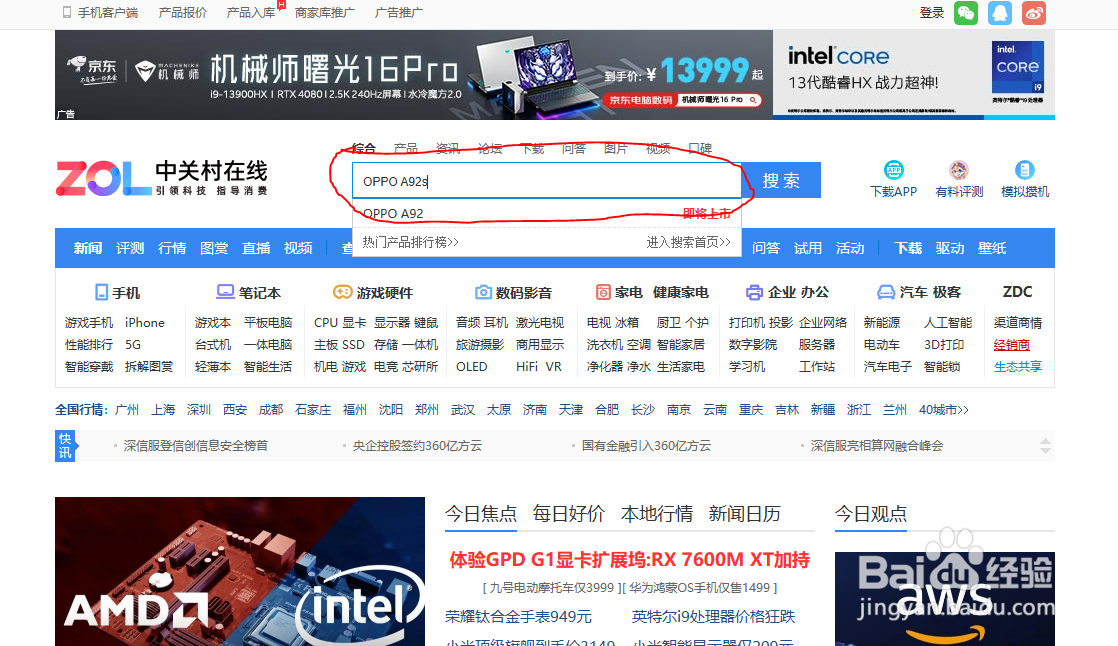Screen dimensions: 1118x646
Task: Click the 下载APP icon
Action: [893, 170]
